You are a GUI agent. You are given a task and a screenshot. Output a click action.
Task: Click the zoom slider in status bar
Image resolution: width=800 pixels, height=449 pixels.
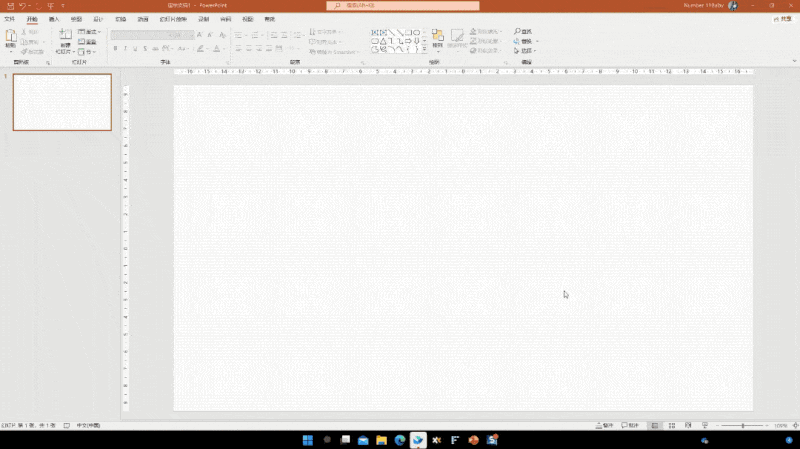click(742, 426)
